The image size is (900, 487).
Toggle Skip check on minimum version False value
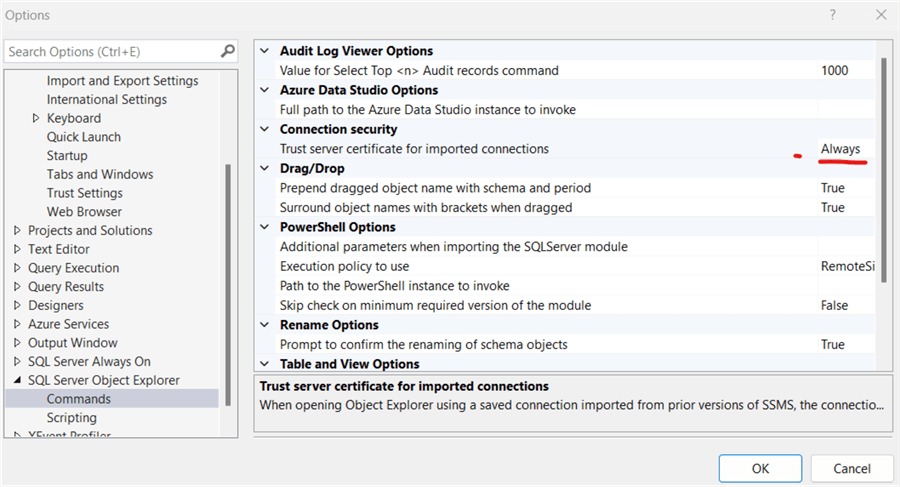[x=834, y=305]
